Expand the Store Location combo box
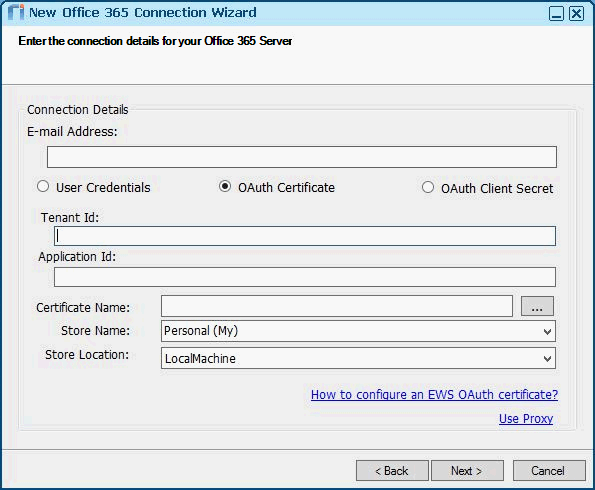The height and width of the screenshot is (490, 595). tap(358, 358)
